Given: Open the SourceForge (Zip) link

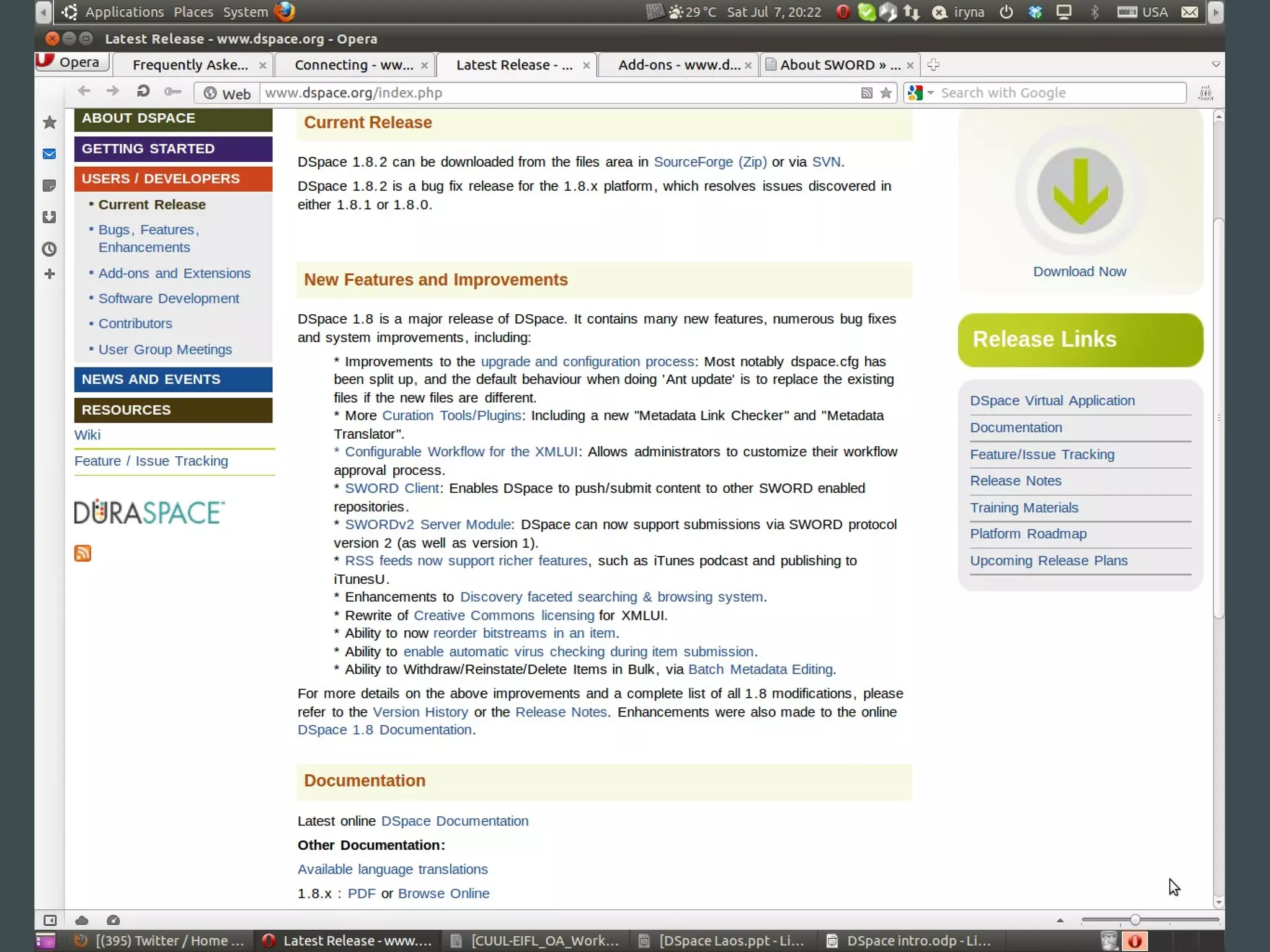Looking at the screenshot, I should 710,162.
